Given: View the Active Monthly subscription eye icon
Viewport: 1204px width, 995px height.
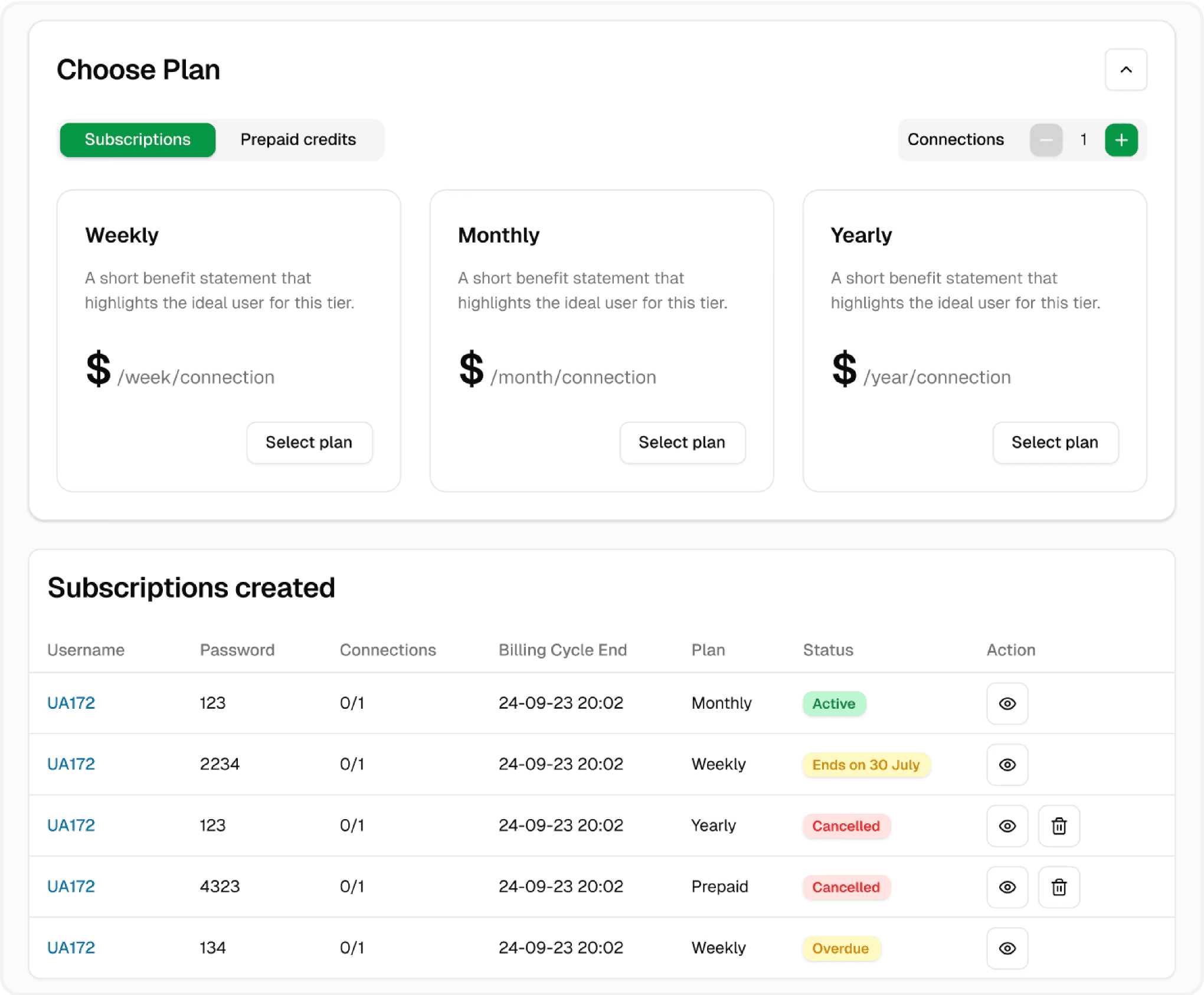Looking at the screenshot, I should (1007, 703).
